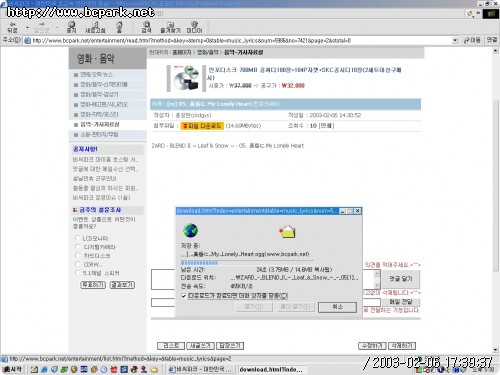Select the LCD모니터 poll radio button

click(77, 238)
